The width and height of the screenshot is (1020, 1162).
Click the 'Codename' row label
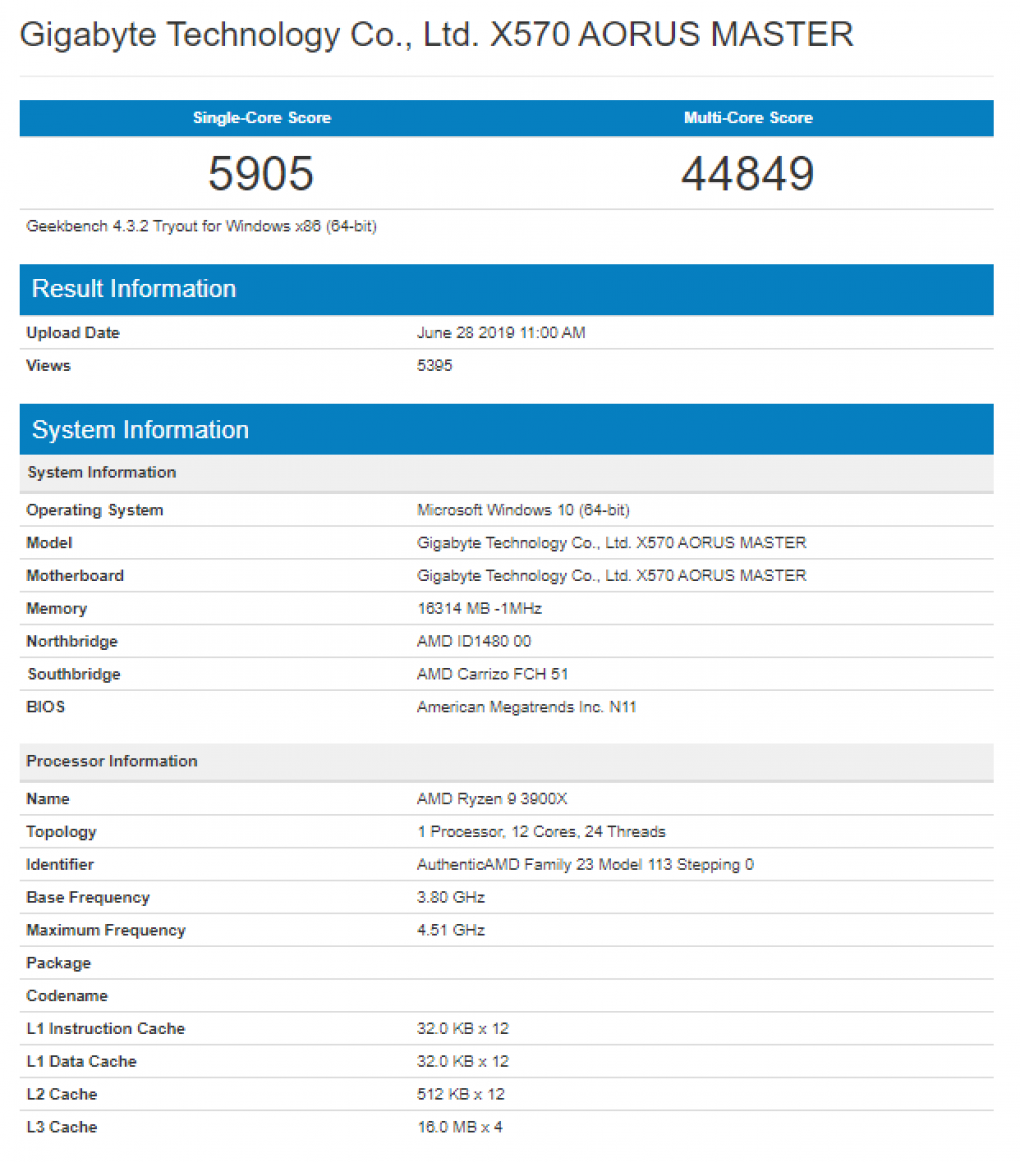point(67,996)
